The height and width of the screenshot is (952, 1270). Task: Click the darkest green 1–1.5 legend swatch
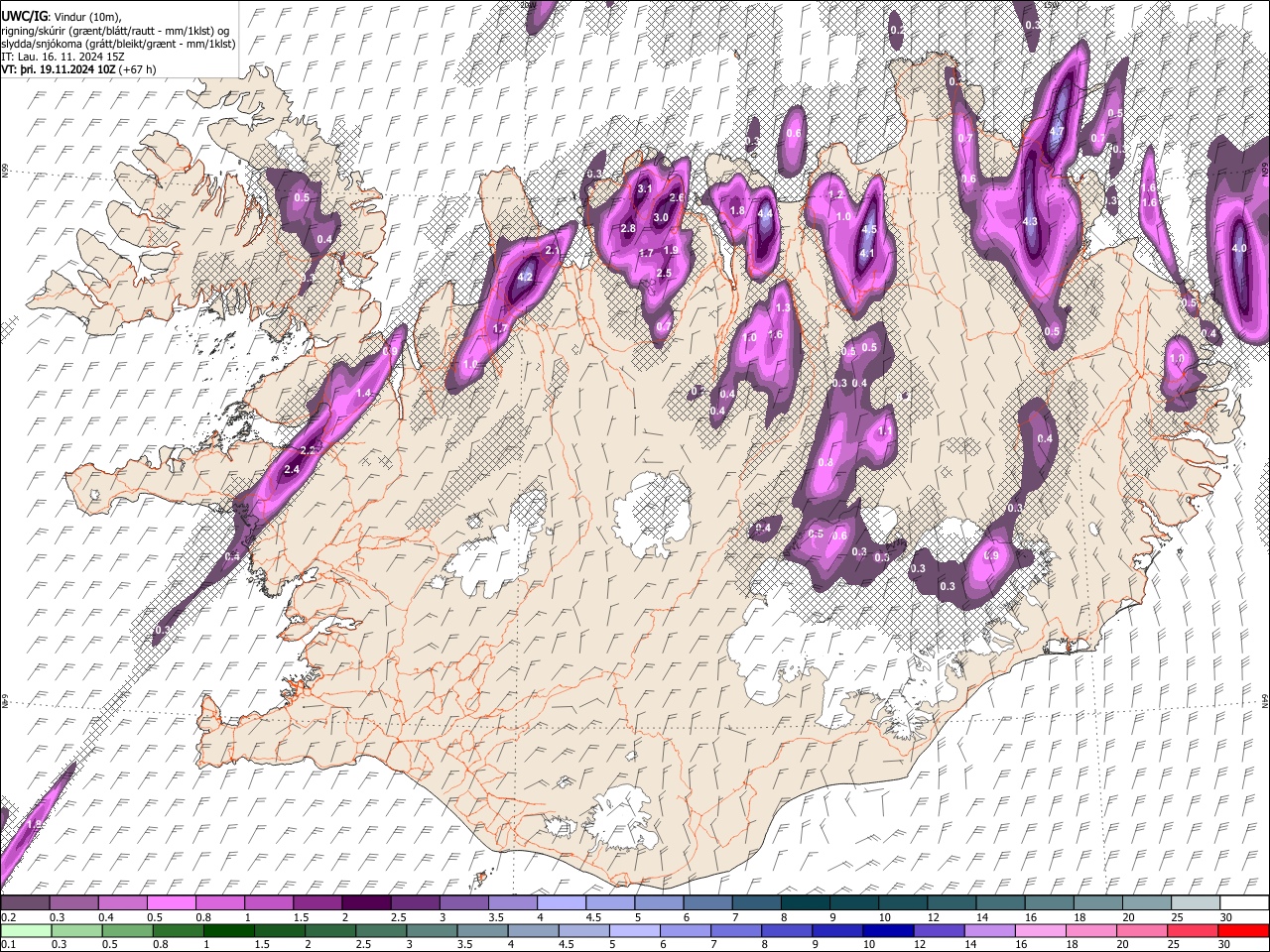click(x=229, y=931)
